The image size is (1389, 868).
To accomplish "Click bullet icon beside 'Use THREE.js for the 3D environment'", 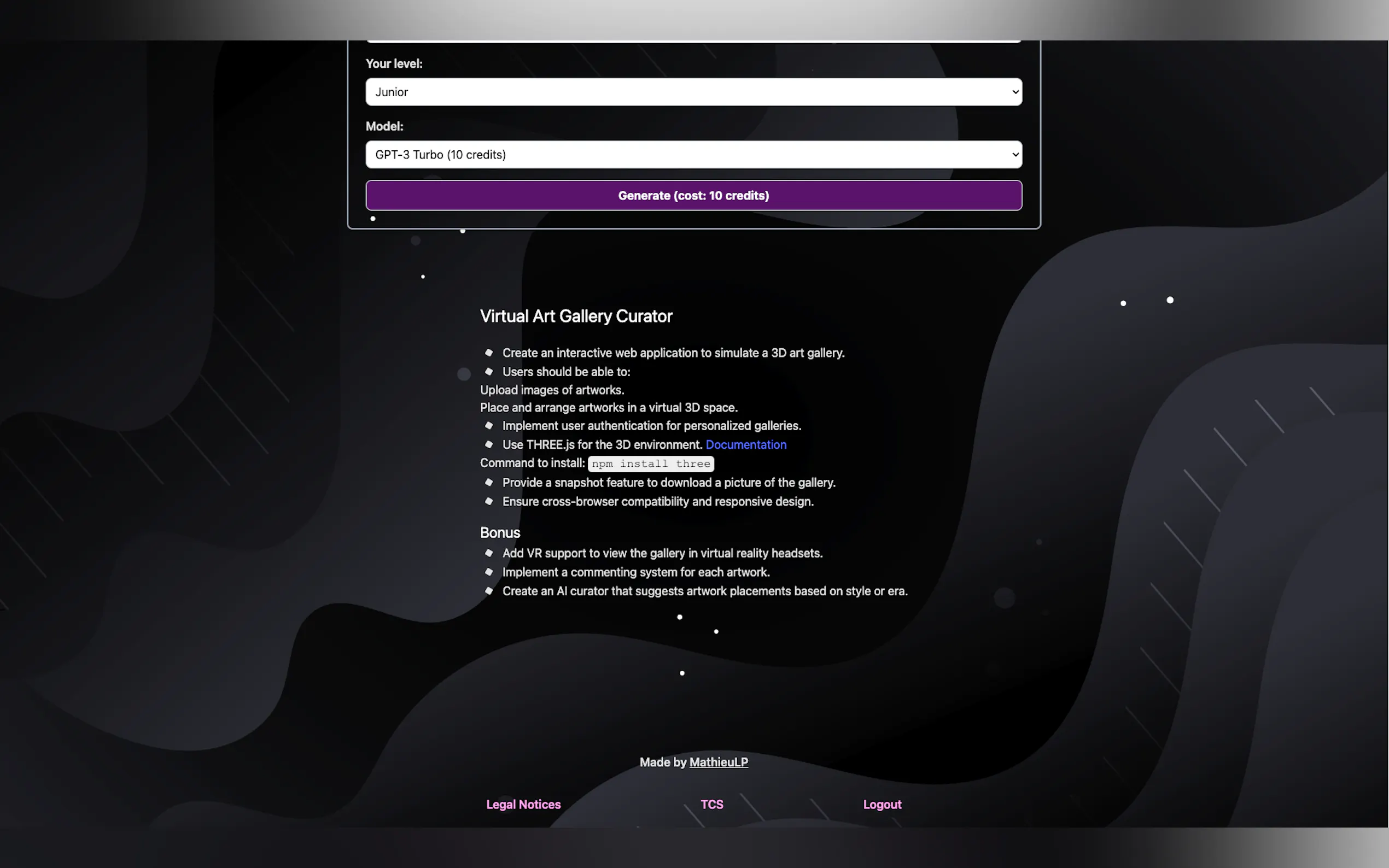I will pos(489,444).
